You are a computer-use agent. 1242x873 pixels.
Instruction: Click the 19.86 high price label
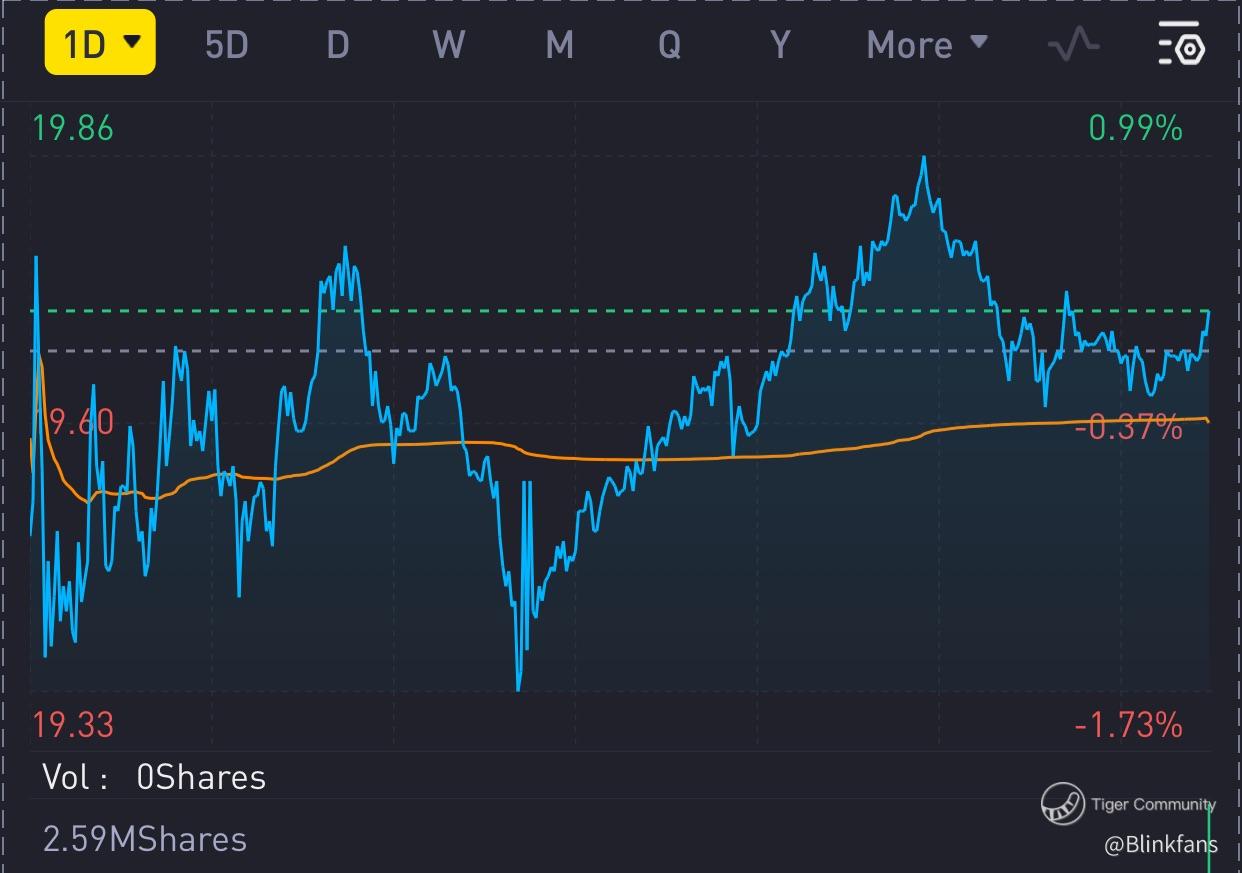point(73,128)
